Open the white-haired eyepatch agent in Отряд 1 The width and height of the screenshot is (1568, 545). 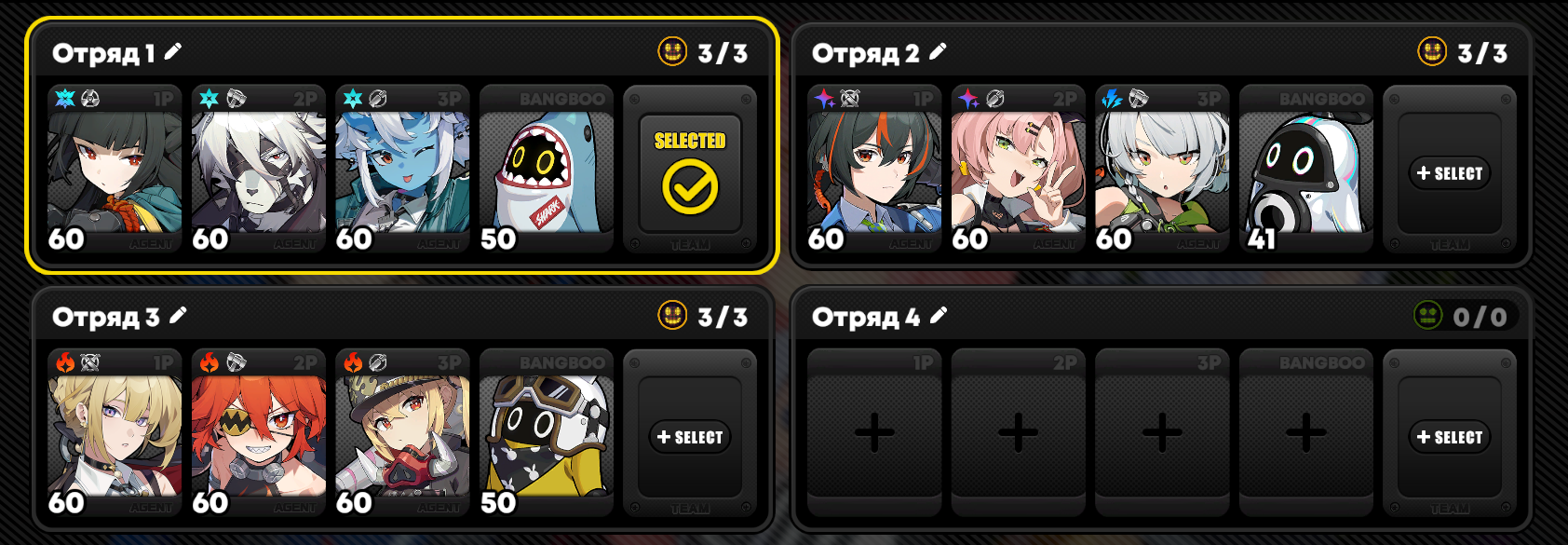click(x=259, y=170)
